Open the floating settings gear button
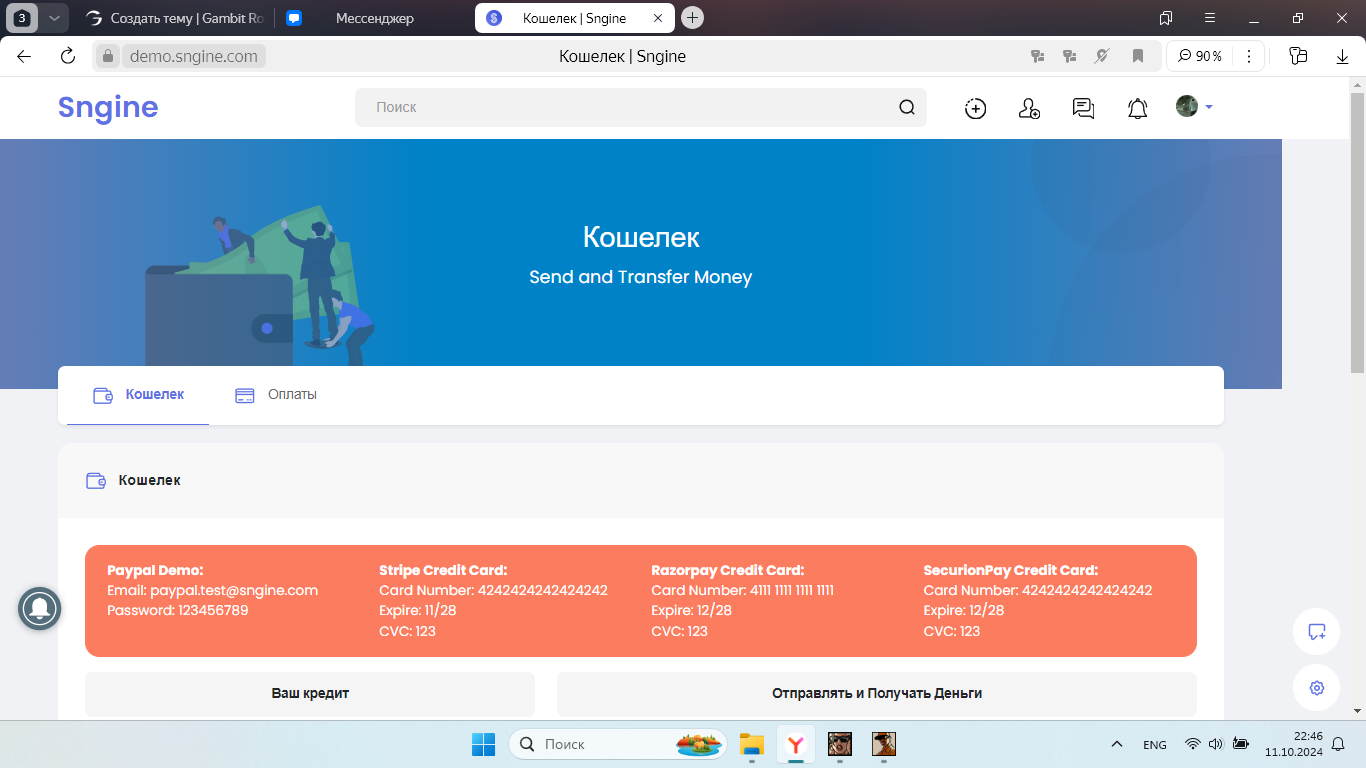 1316,688
